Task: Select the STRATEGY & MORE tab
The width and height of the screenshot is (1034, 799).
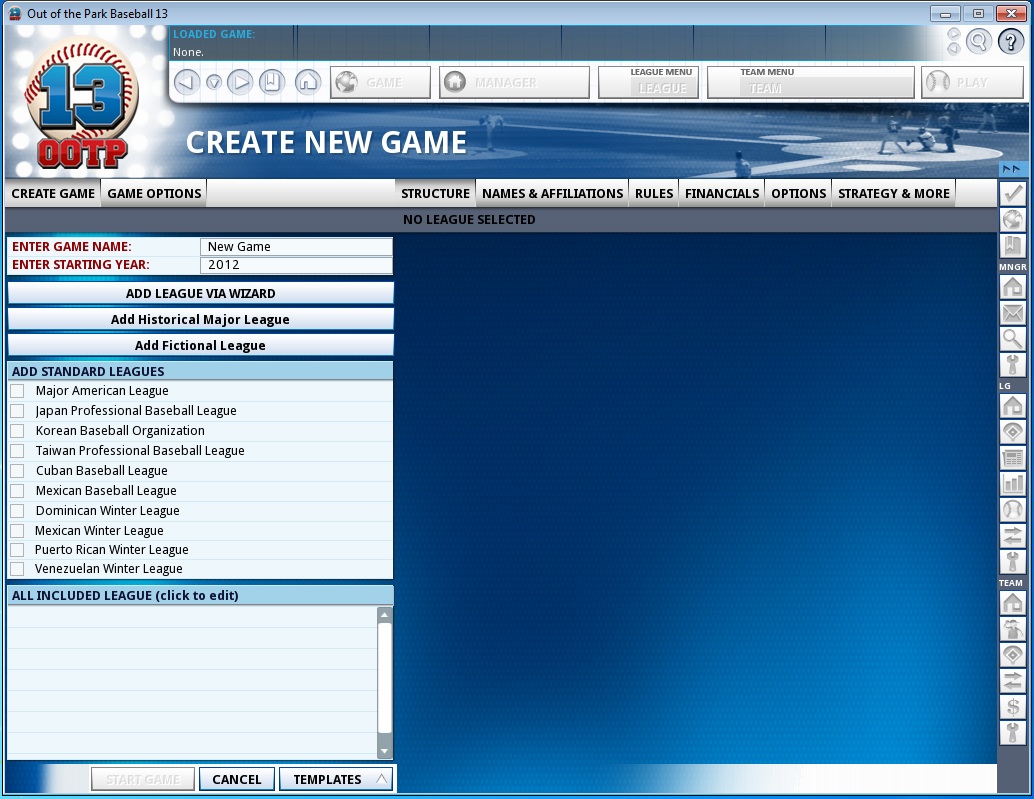Action: click(894, 193)
